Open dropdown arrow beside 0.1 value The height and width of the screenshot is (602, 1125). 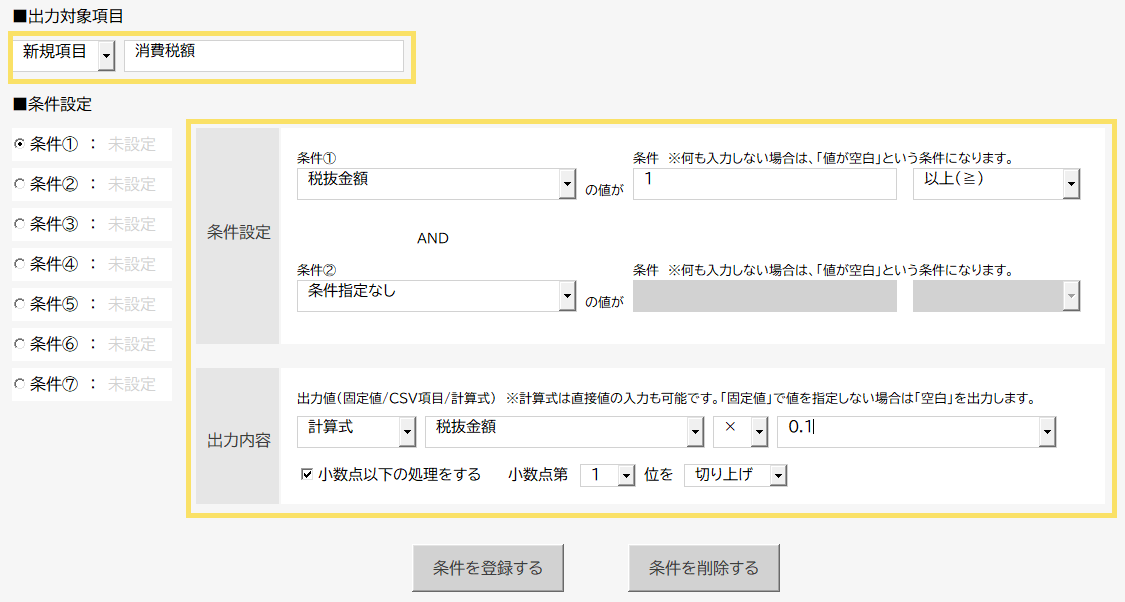pyautogui.click(x=1047, y=432)
